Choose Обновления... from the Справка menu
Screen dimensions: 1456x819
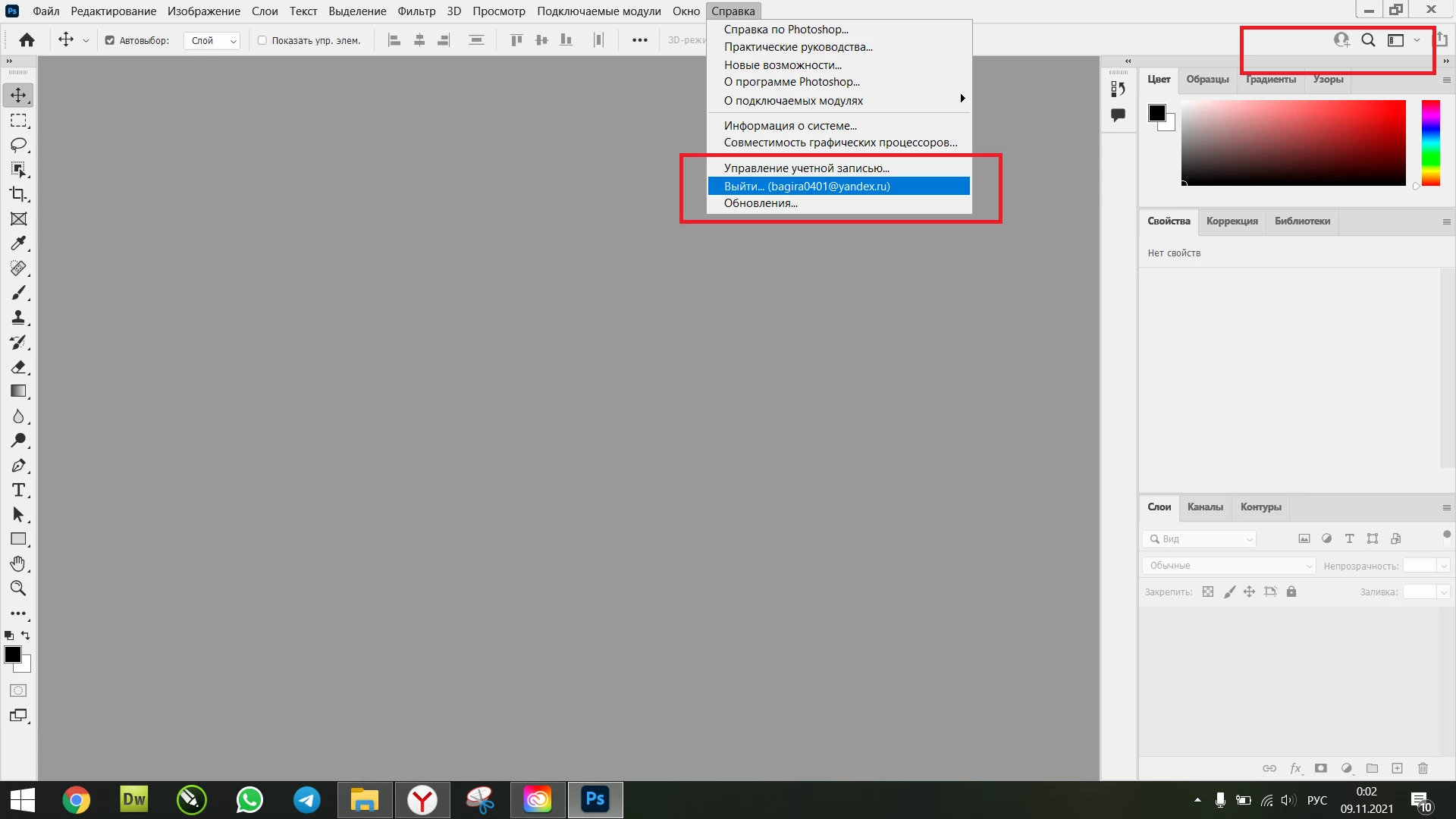pyautogui.click(x=761, y=203)
